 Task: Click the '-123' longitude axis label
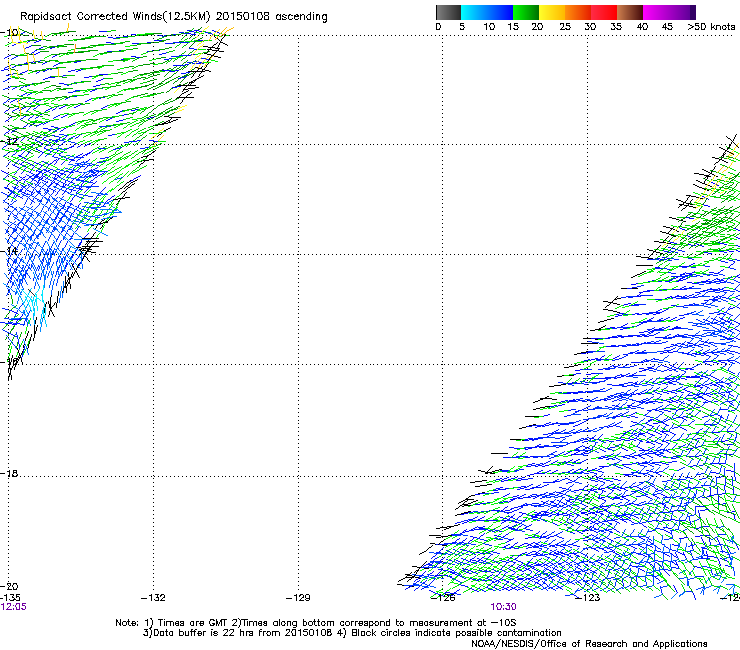point(588,598)
